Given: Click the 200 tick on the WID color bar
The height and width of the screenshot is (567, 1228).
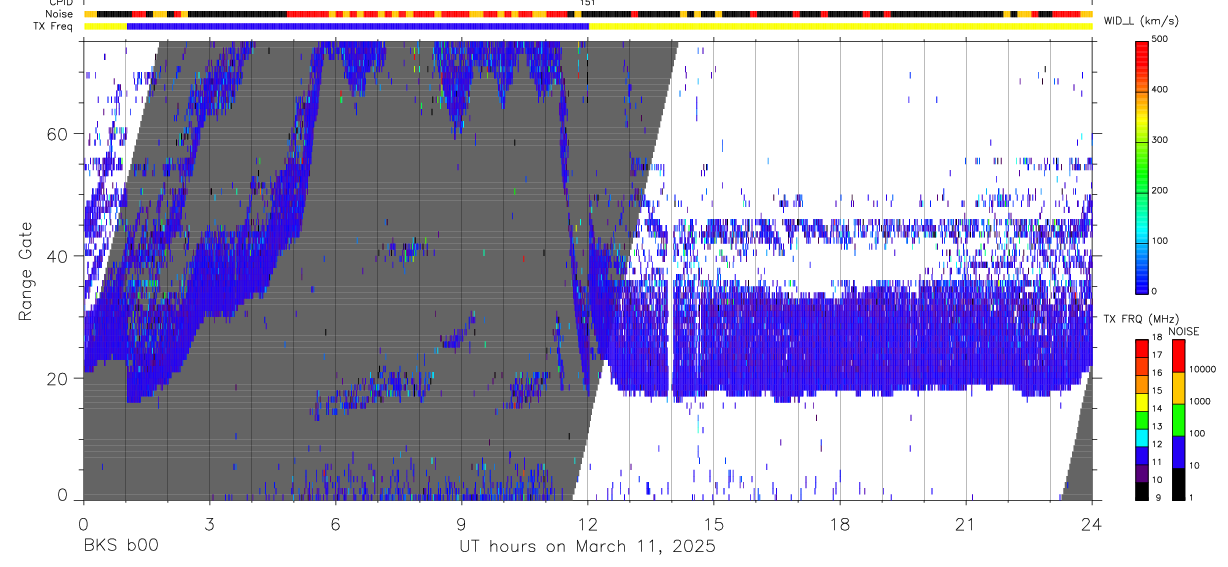Looking at the screenshot, I should (1161, 190).
